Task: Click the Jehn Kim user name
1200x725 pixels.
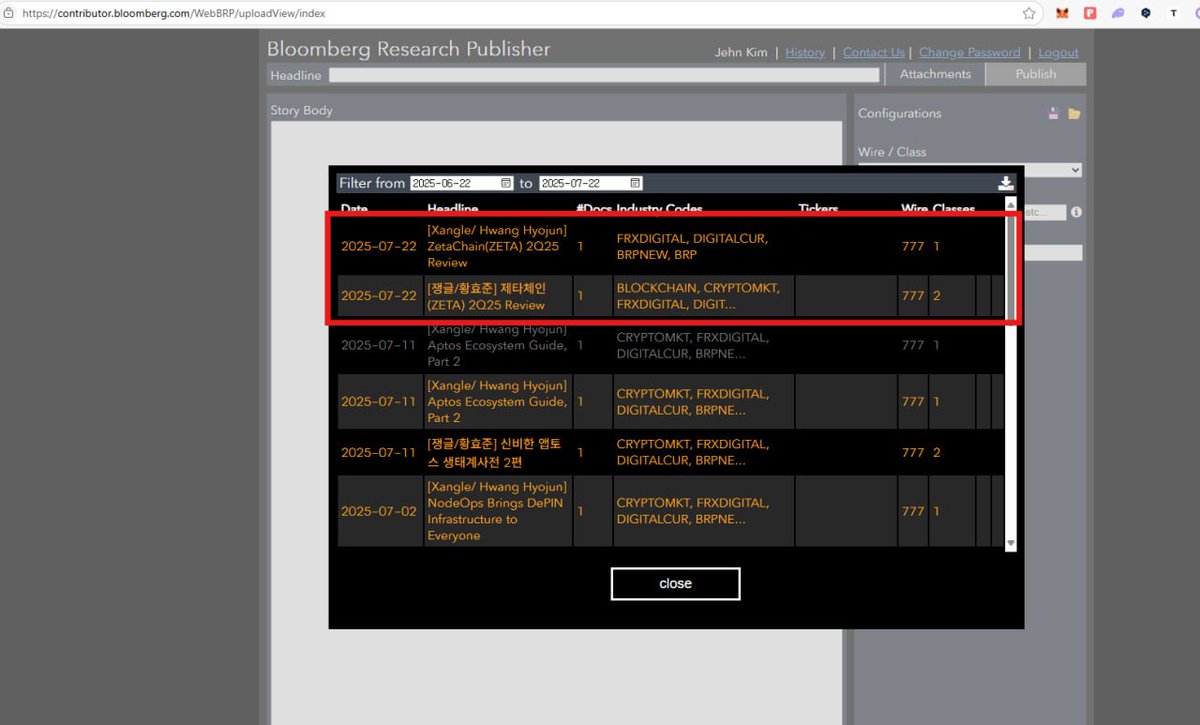Action: 741,52
